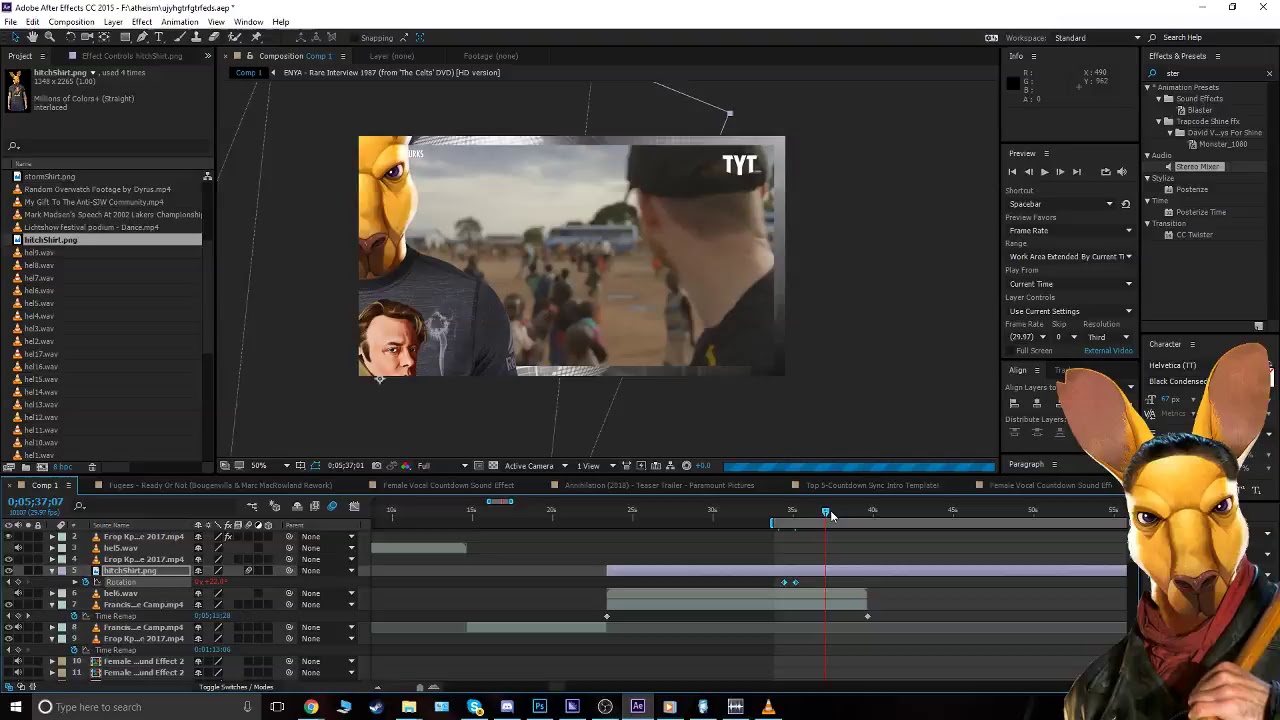Mute audio of layer 10 Female sound effect

pos(18,661)
